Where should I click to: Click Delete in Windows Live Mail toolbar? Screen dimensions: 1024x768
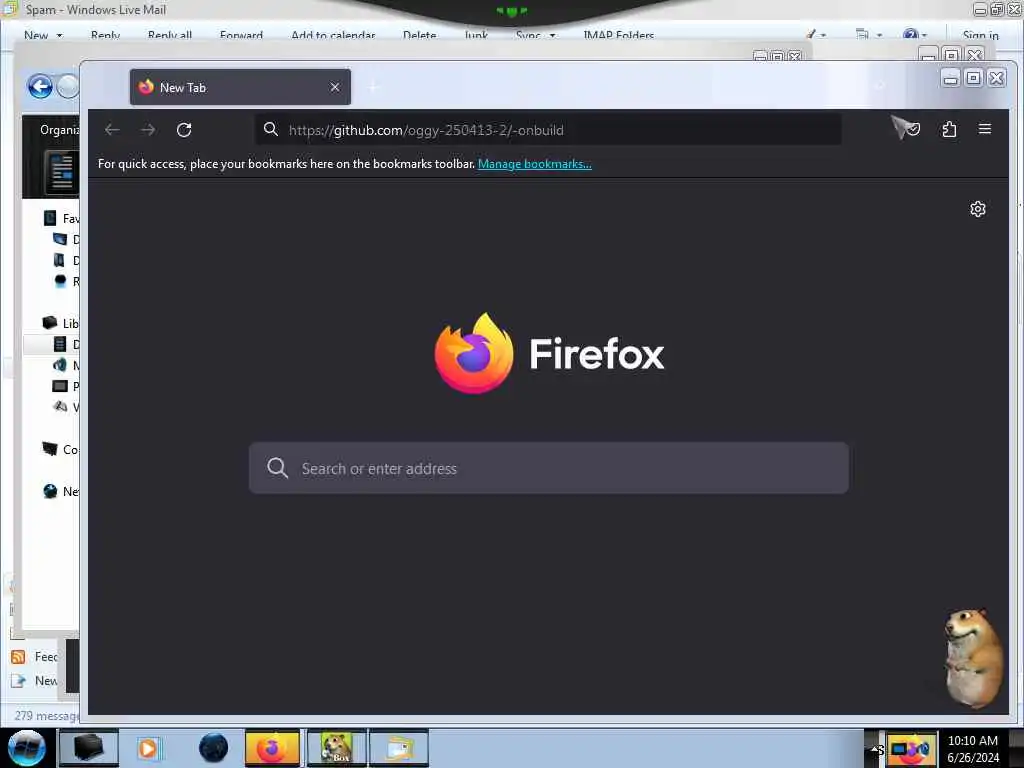tap(419, 35)
